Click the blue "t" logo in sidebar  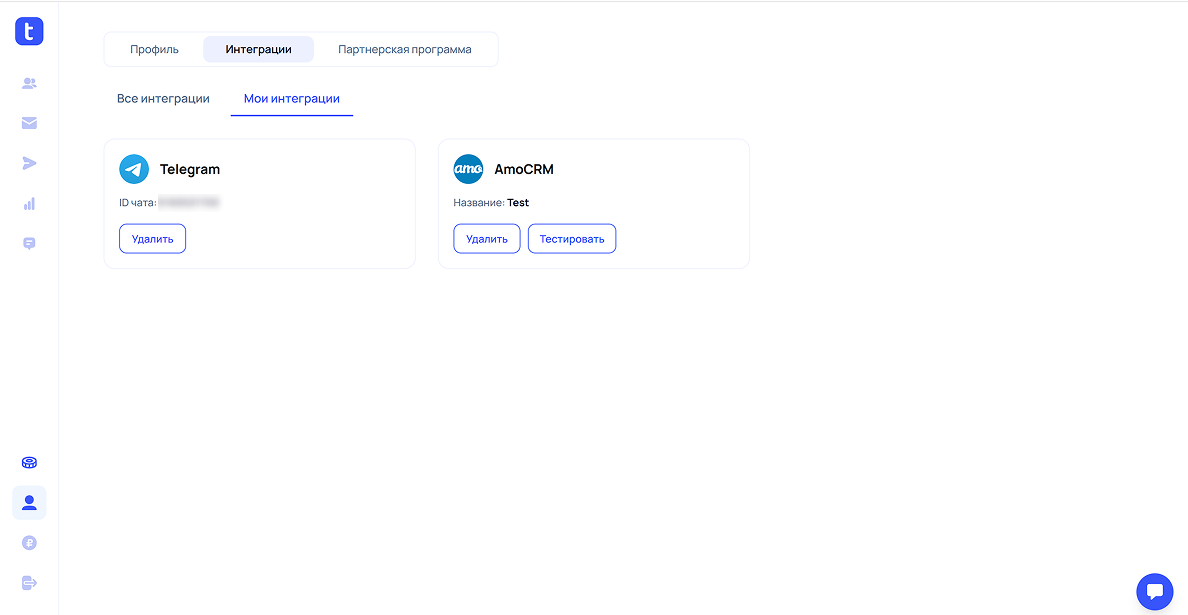(x=29, y=31)
